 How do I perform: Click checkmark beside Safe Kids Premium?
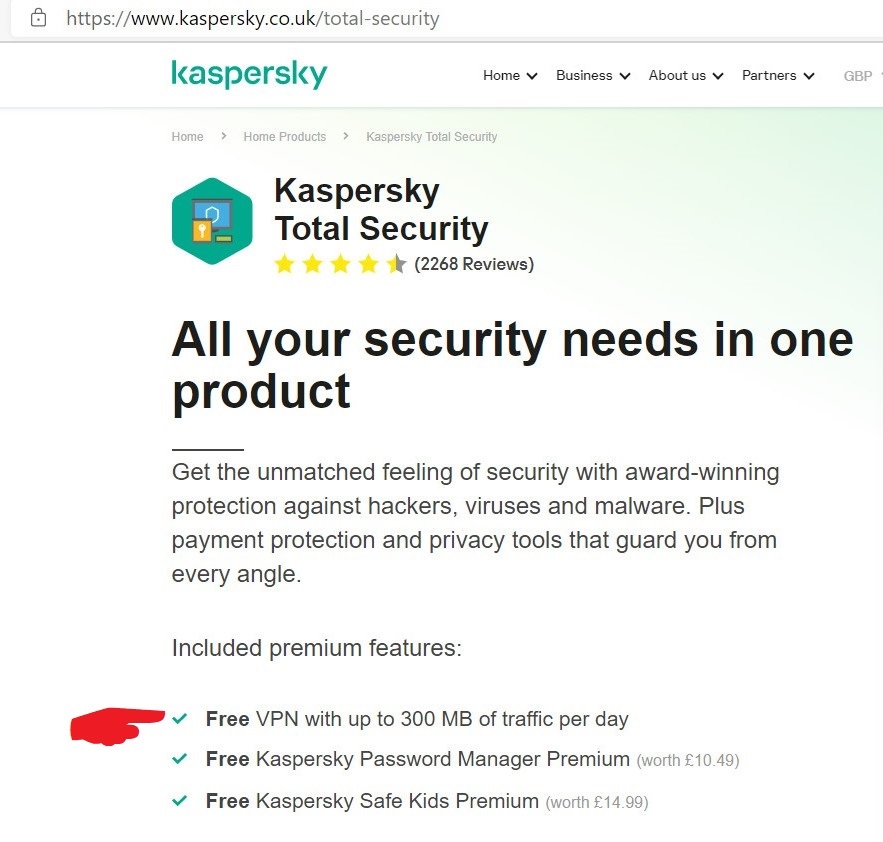(180, 801)
